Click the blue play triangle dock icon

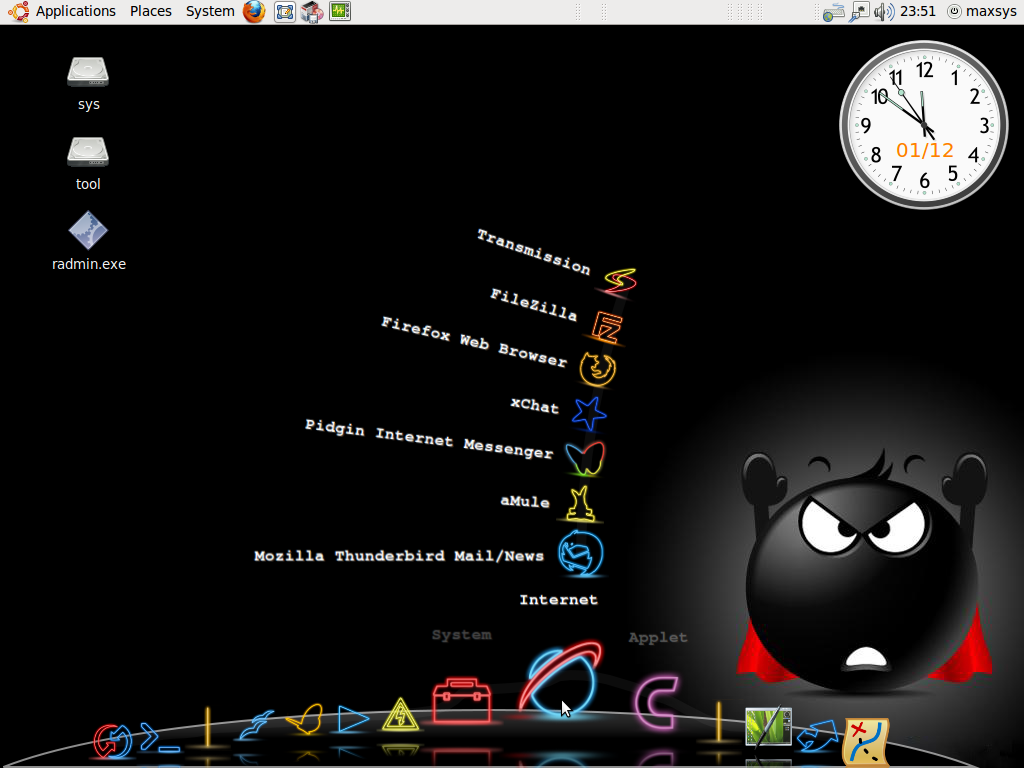pos(353,719)
